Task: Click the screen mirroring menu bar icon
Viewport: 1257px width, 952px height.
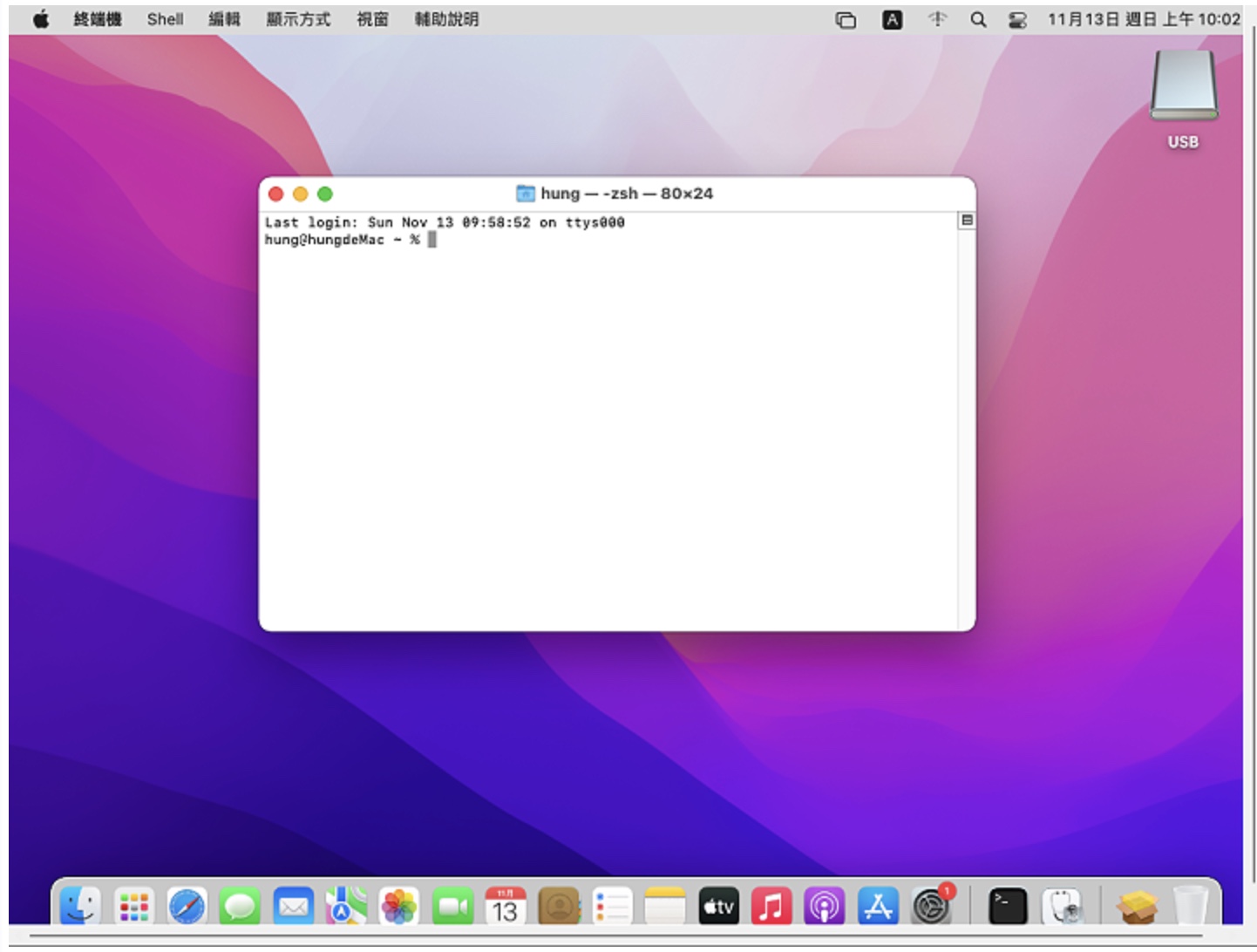Action: [846, 19]
